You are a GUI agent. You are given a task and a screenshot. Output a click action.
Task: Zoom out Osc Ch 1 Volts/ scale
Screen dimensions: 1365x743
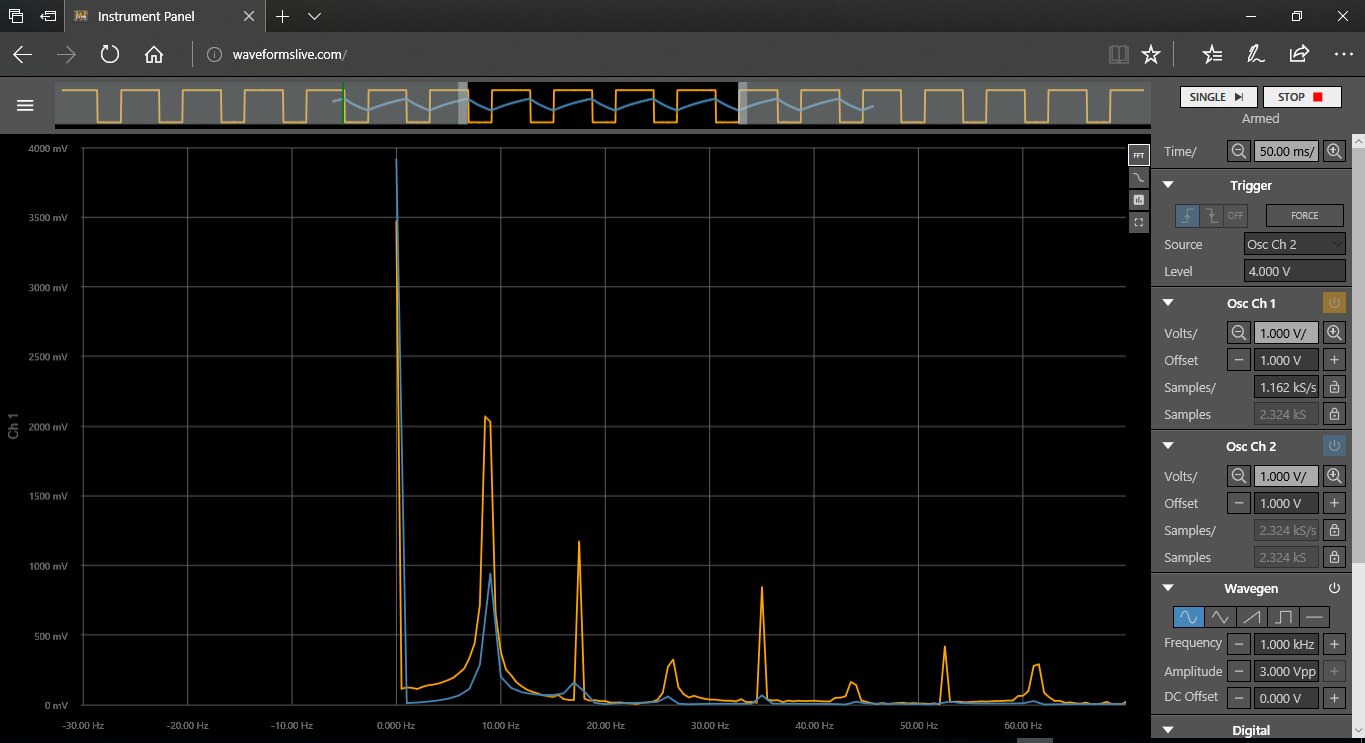(1239, 333)
